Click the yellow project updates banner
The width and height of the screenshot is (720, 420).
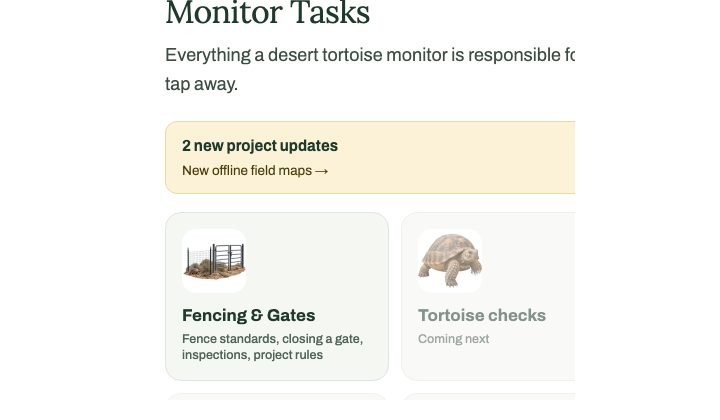[370, 157]
